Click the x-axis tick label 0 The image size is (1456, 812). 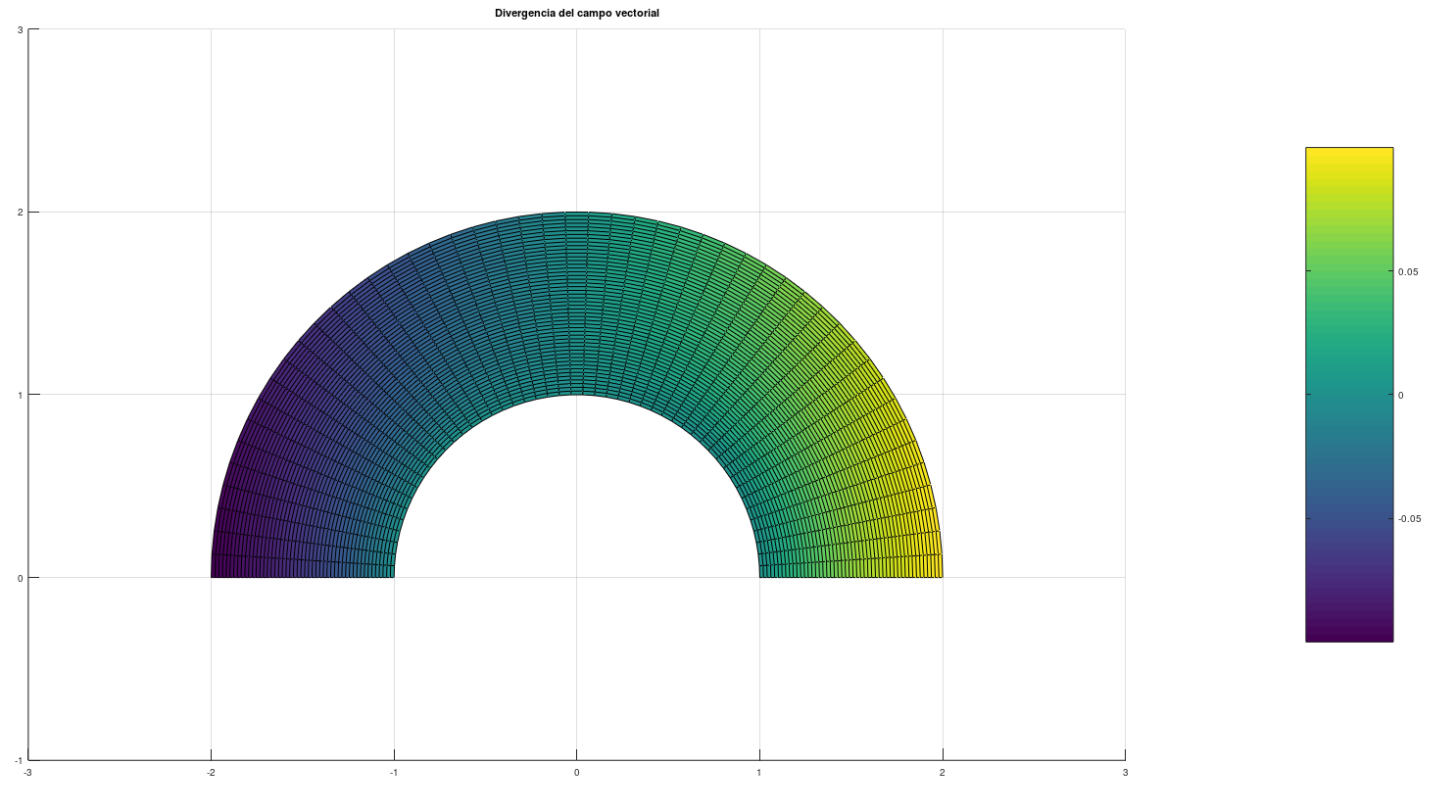tap(576, 773)
